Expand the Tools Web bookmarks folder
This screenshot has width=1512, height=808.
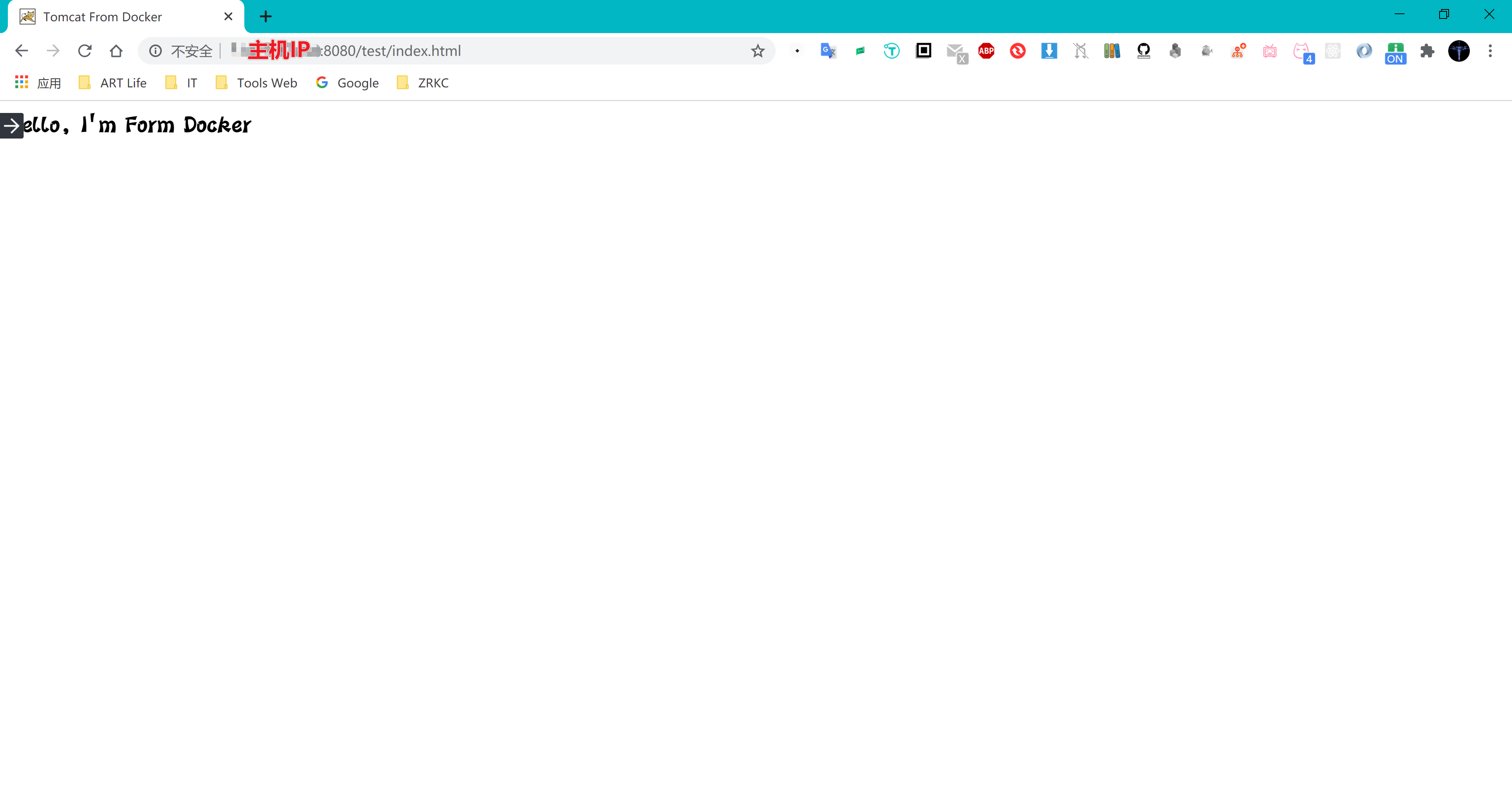tap(256, 83)
